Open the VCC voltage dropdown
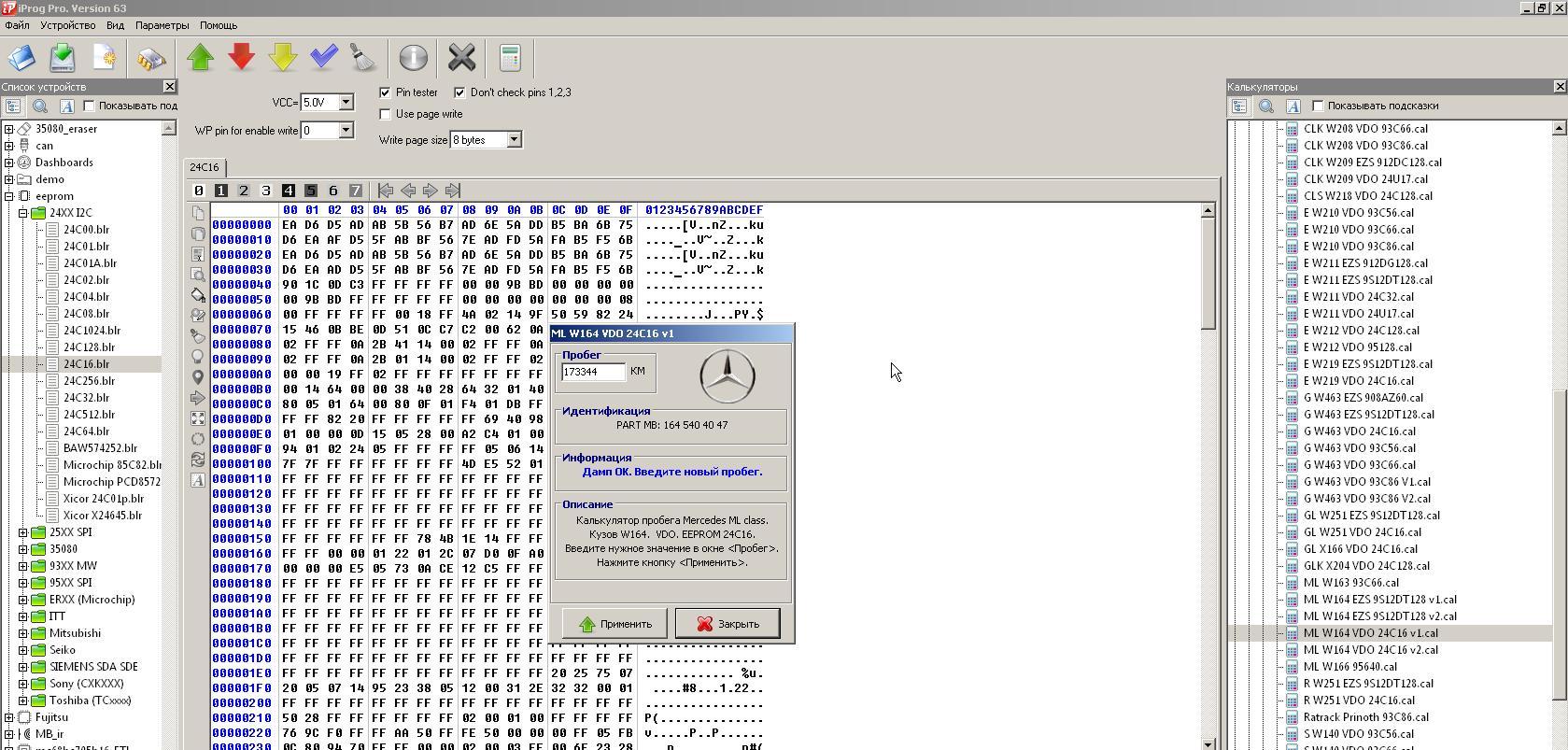This screenshot has width=1568, height=750. click(x=346, y=102)
